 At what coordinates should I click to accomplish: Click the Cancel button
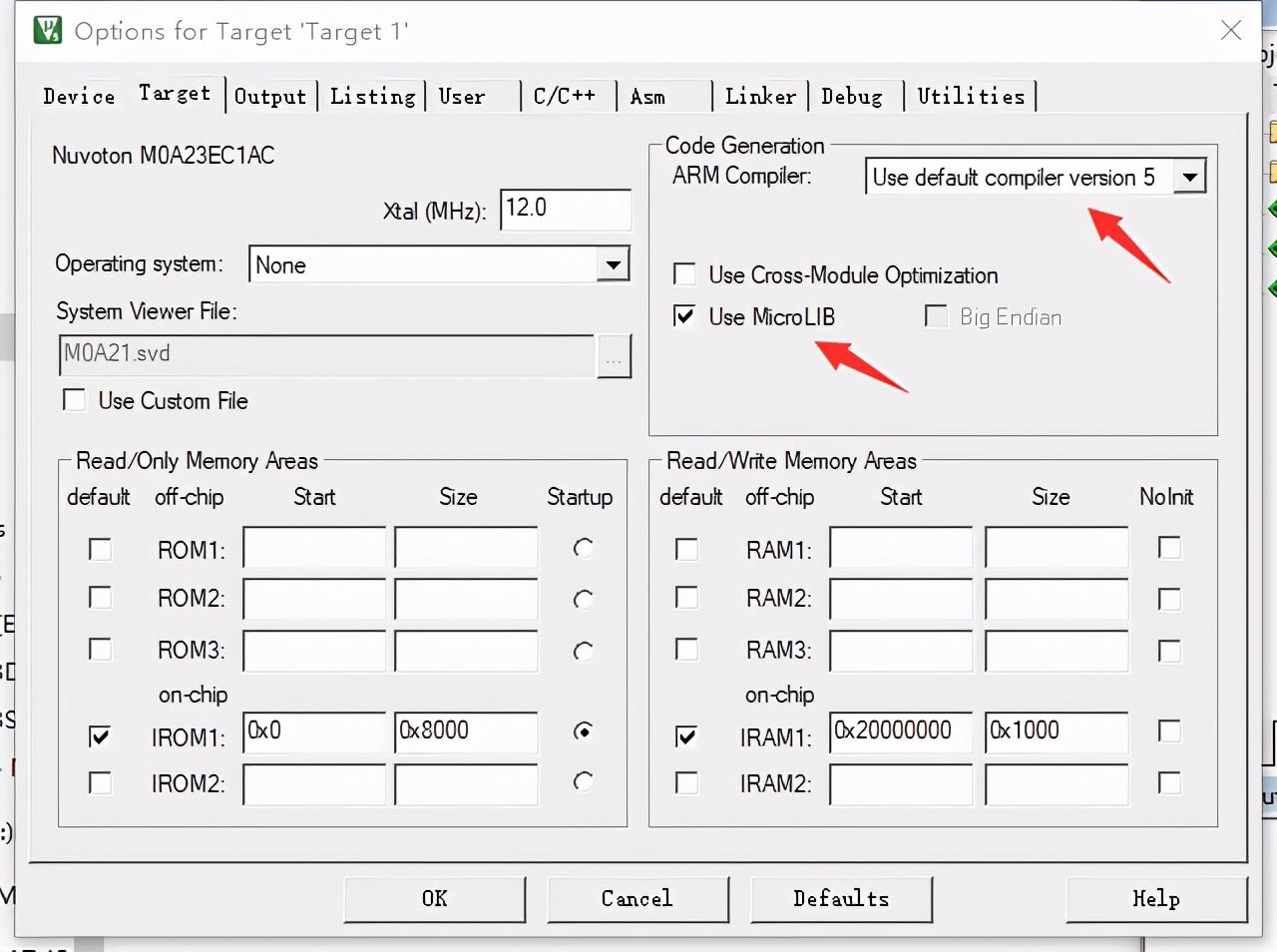[638, 899]
